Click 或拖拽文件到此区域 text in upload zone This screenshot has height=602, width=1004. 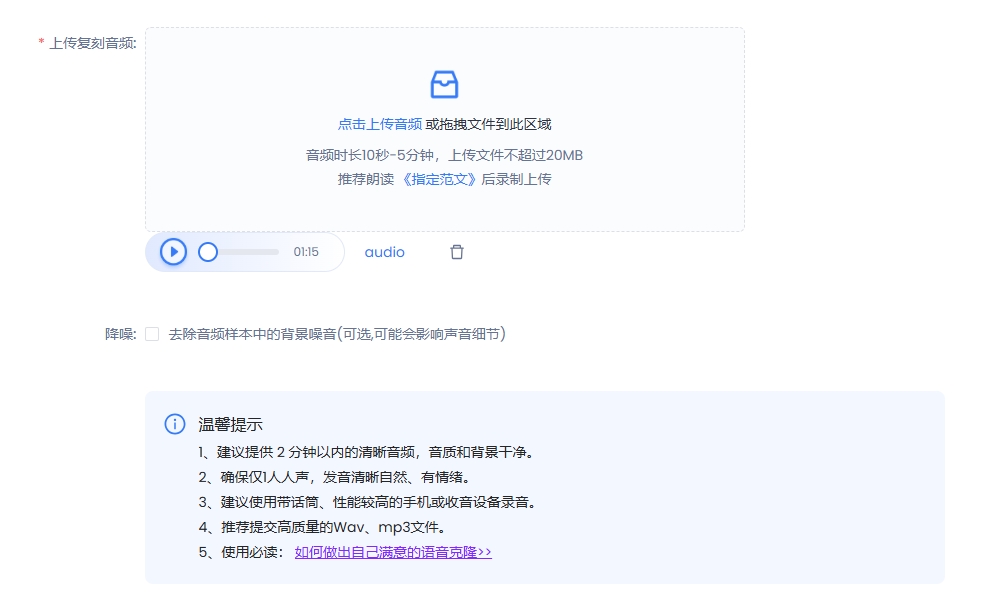(x=488, y=125)
